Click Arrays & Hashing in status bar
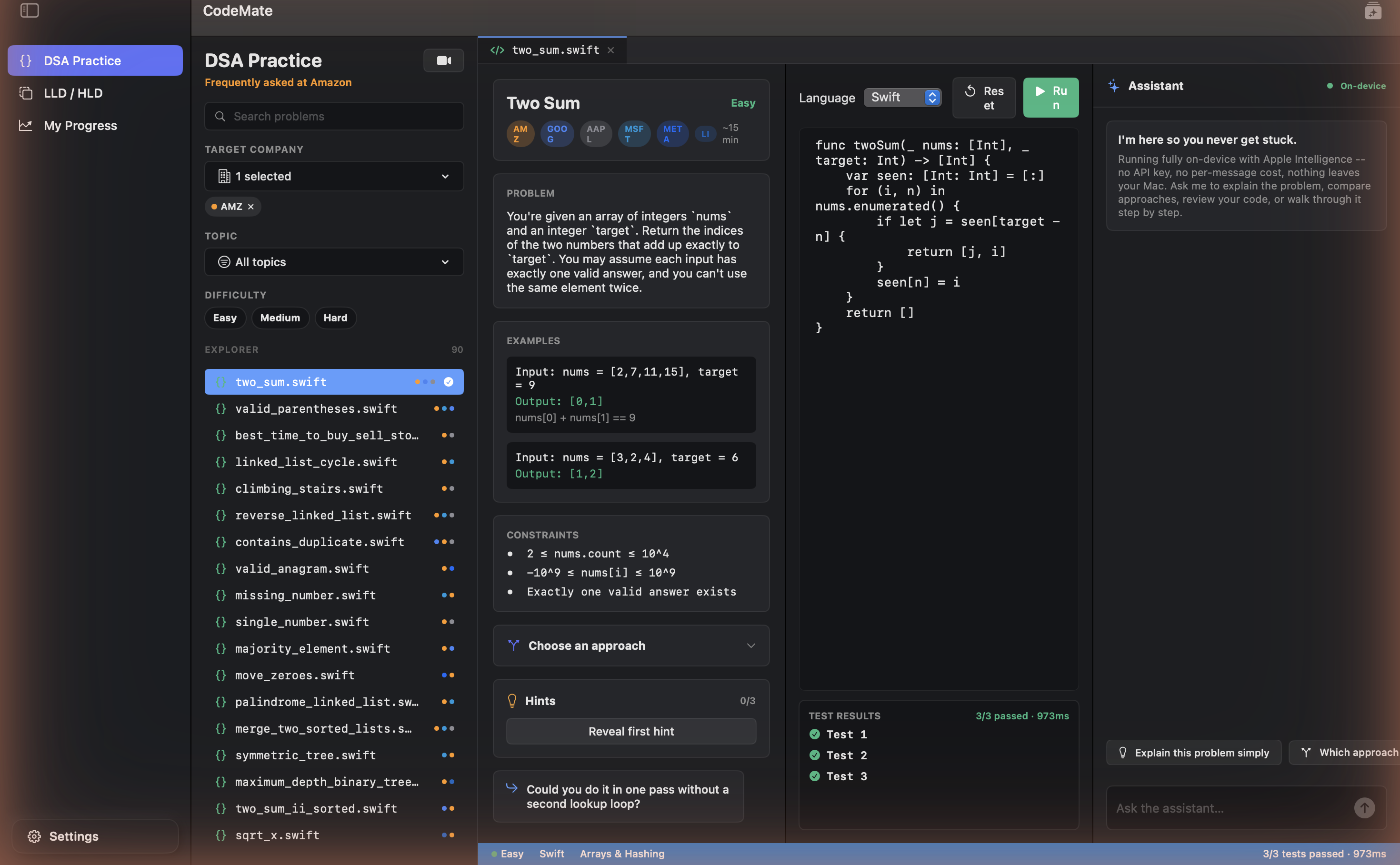This screenshot has width=1400, height=865. (x=622, y=854)
